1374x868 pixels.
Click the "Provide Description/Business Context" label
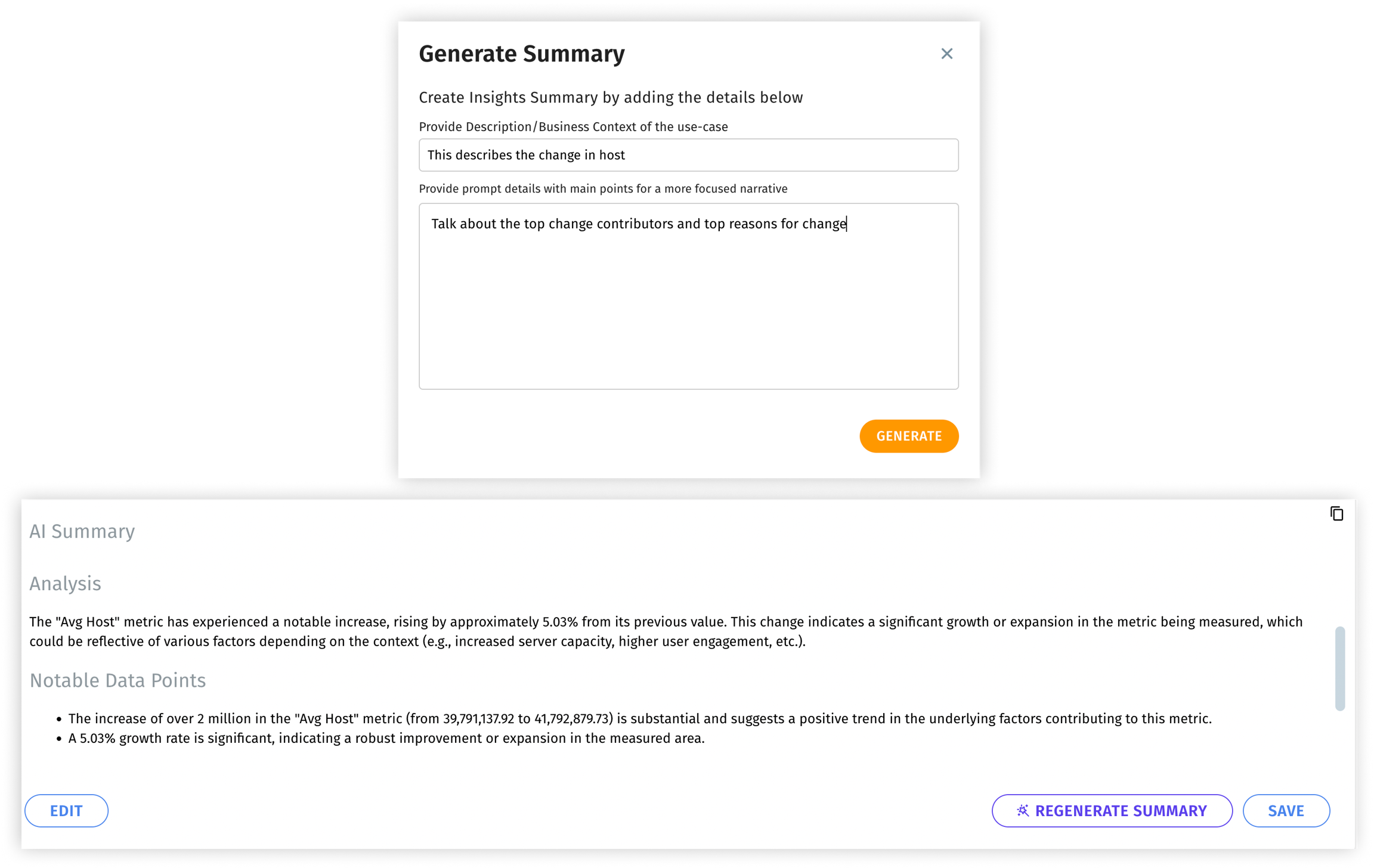point(573,127)
